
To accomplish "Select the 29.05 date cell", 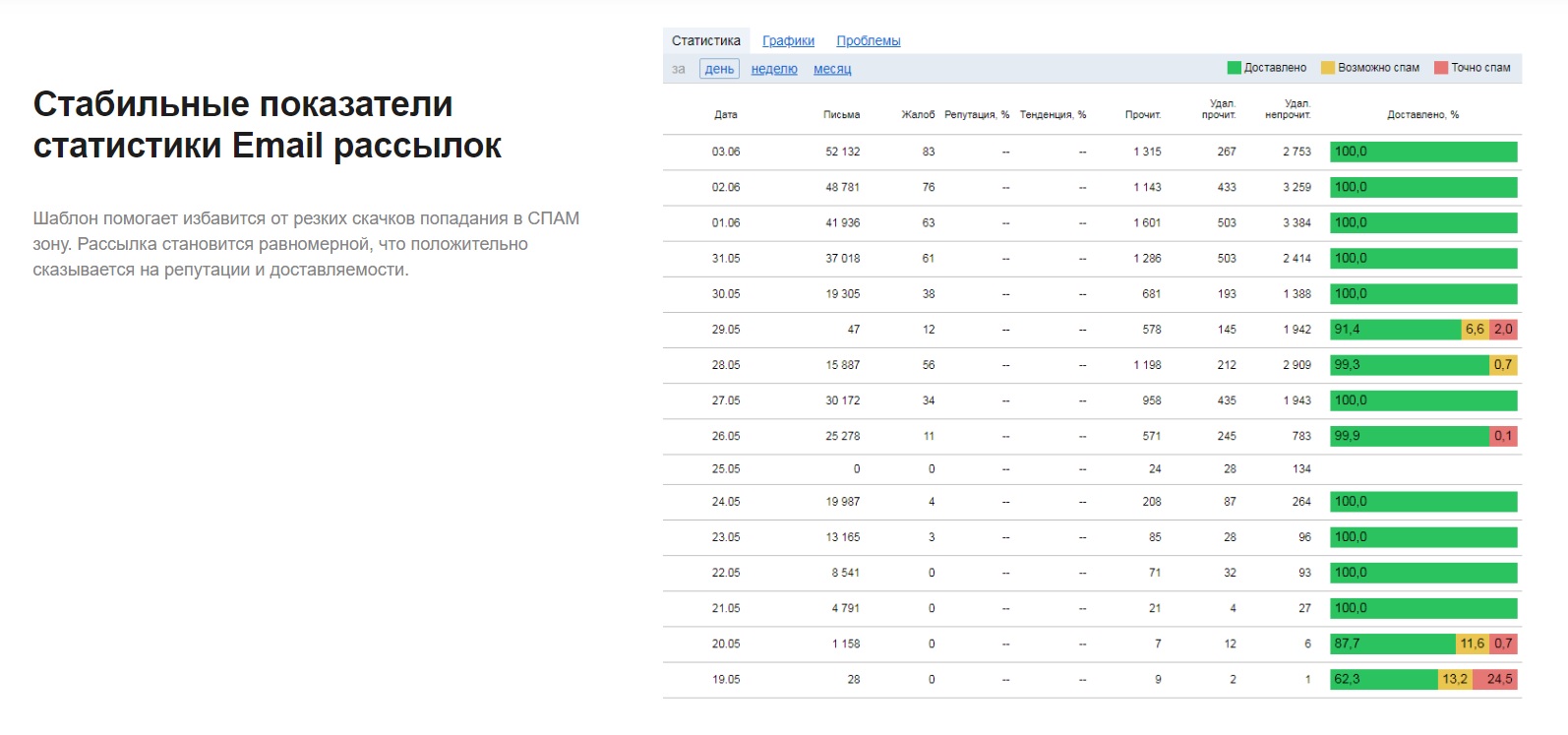I will point(726,330).
